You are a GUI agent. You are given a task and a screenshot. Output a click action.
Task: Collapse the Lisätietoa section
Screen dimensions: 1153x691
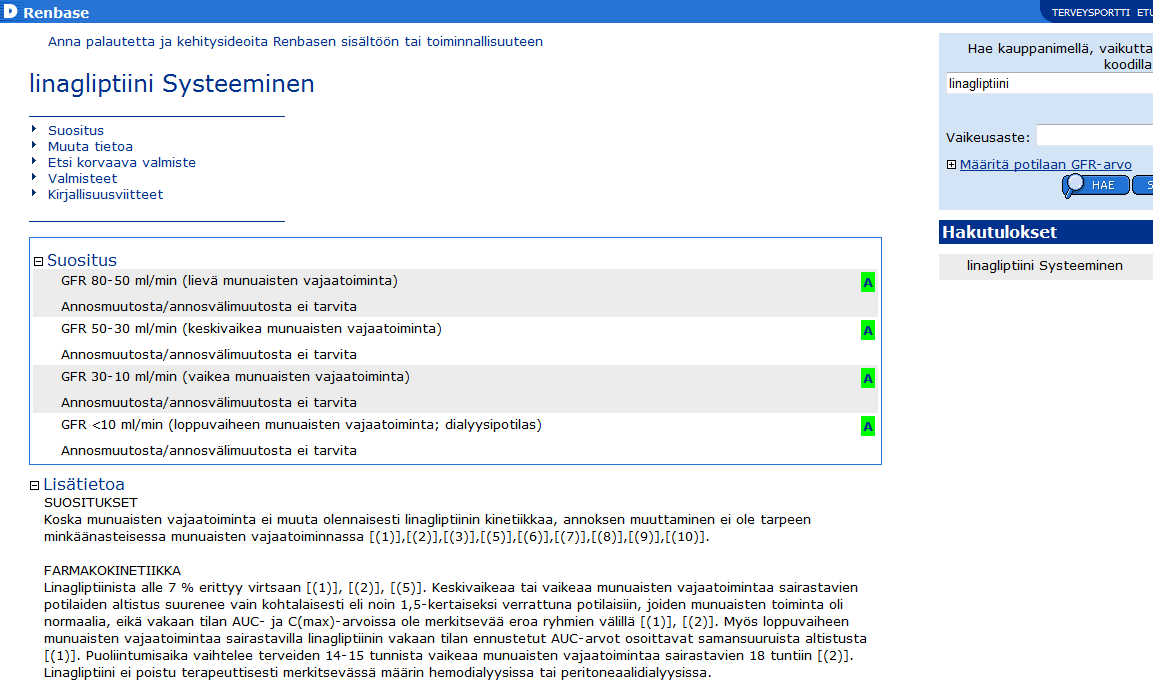click(35, 485)
